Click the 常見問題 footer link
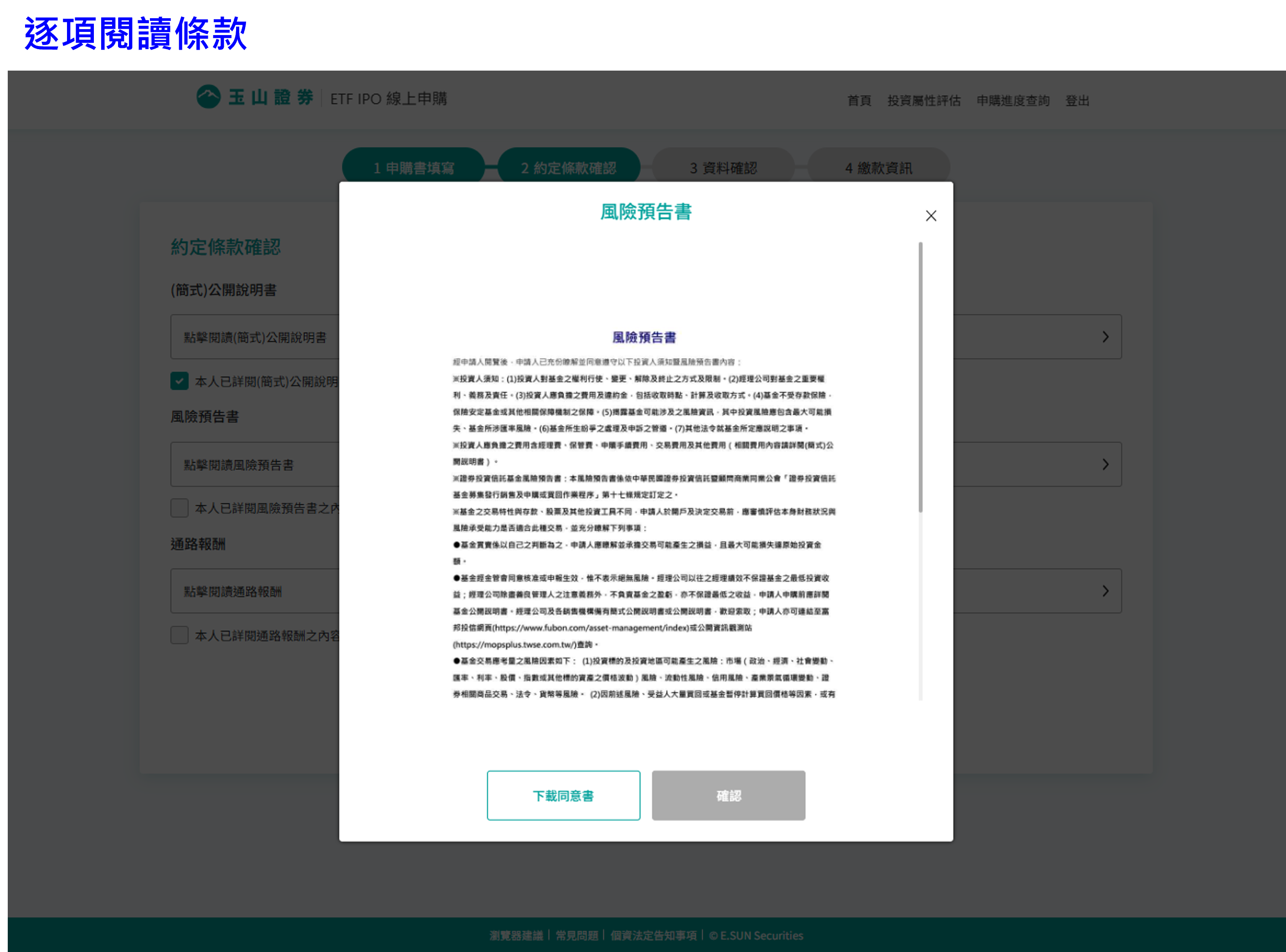Screen dimensions: 1286x952 [x=576, y=935]
